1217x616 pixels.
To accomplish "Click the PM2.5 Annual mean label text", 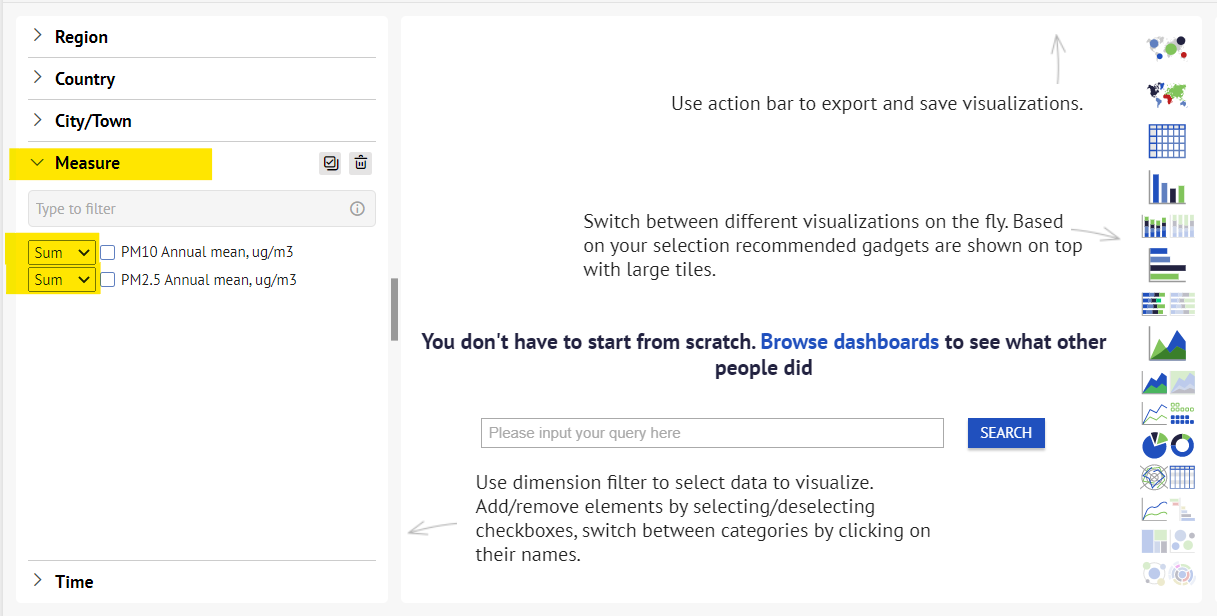I will [209, 280].
